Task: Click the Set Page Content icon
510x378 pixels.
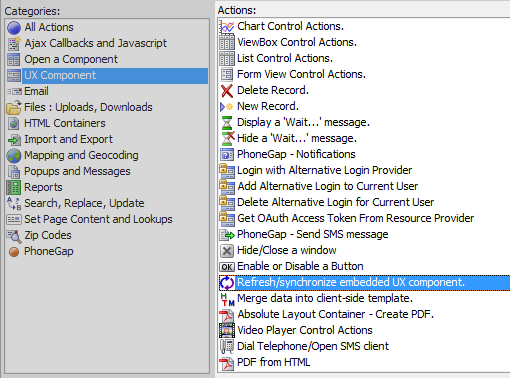Action: (14, 219)
